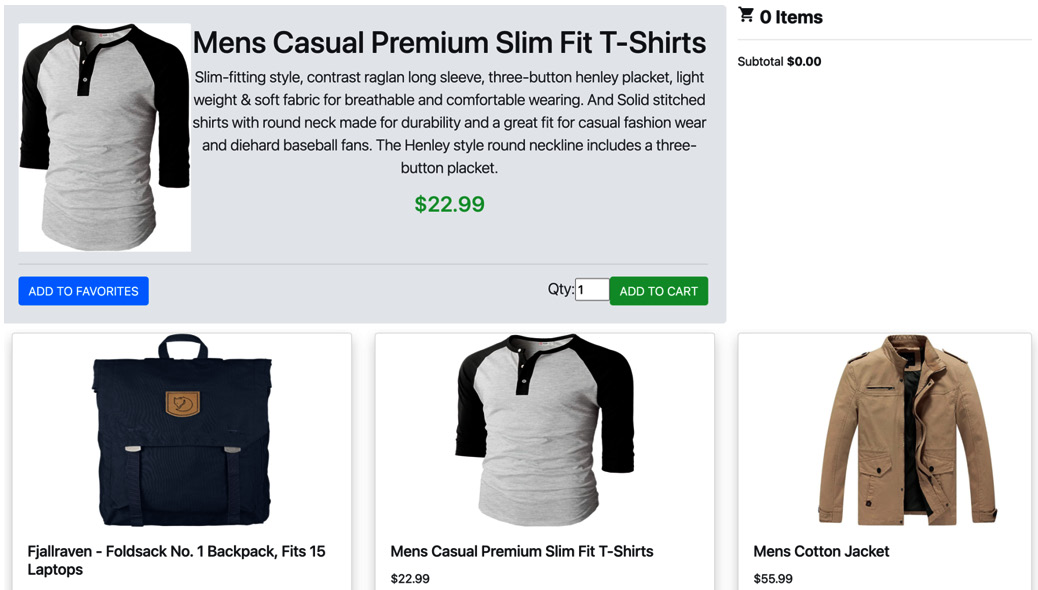Click the $55.99 price under Mens Cotton Jacket
The image size is (1038, 590).
[x=772, y=578]
